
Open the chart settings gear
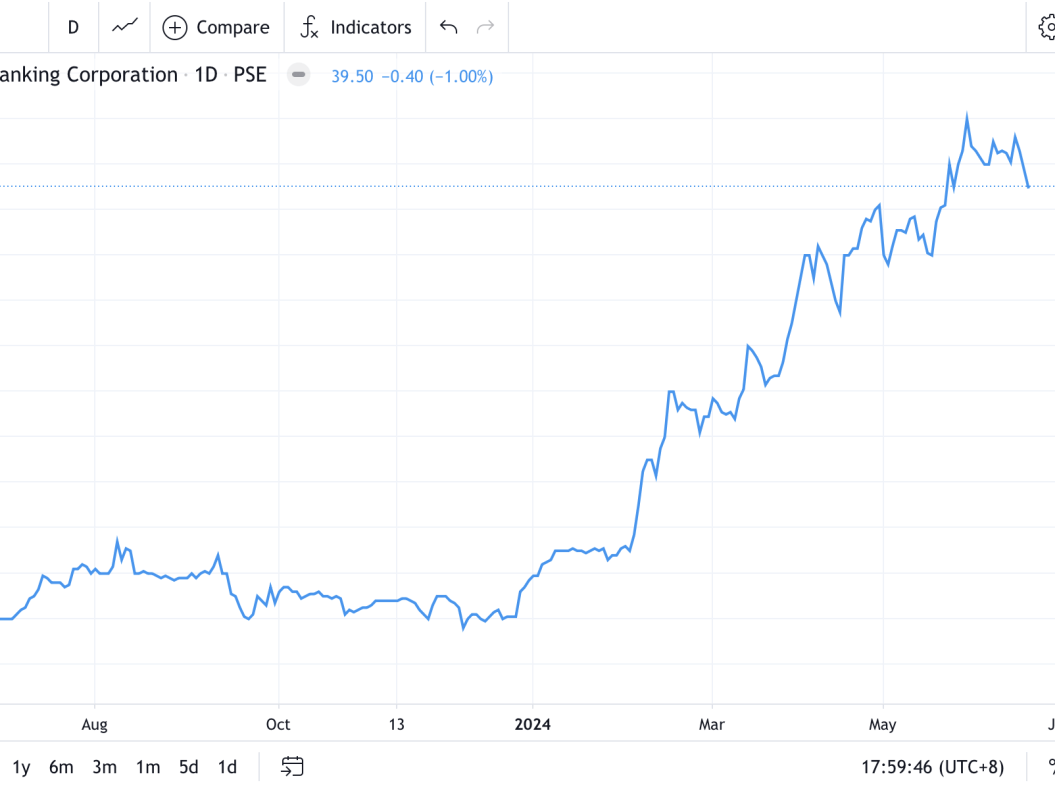[1048, 27]
